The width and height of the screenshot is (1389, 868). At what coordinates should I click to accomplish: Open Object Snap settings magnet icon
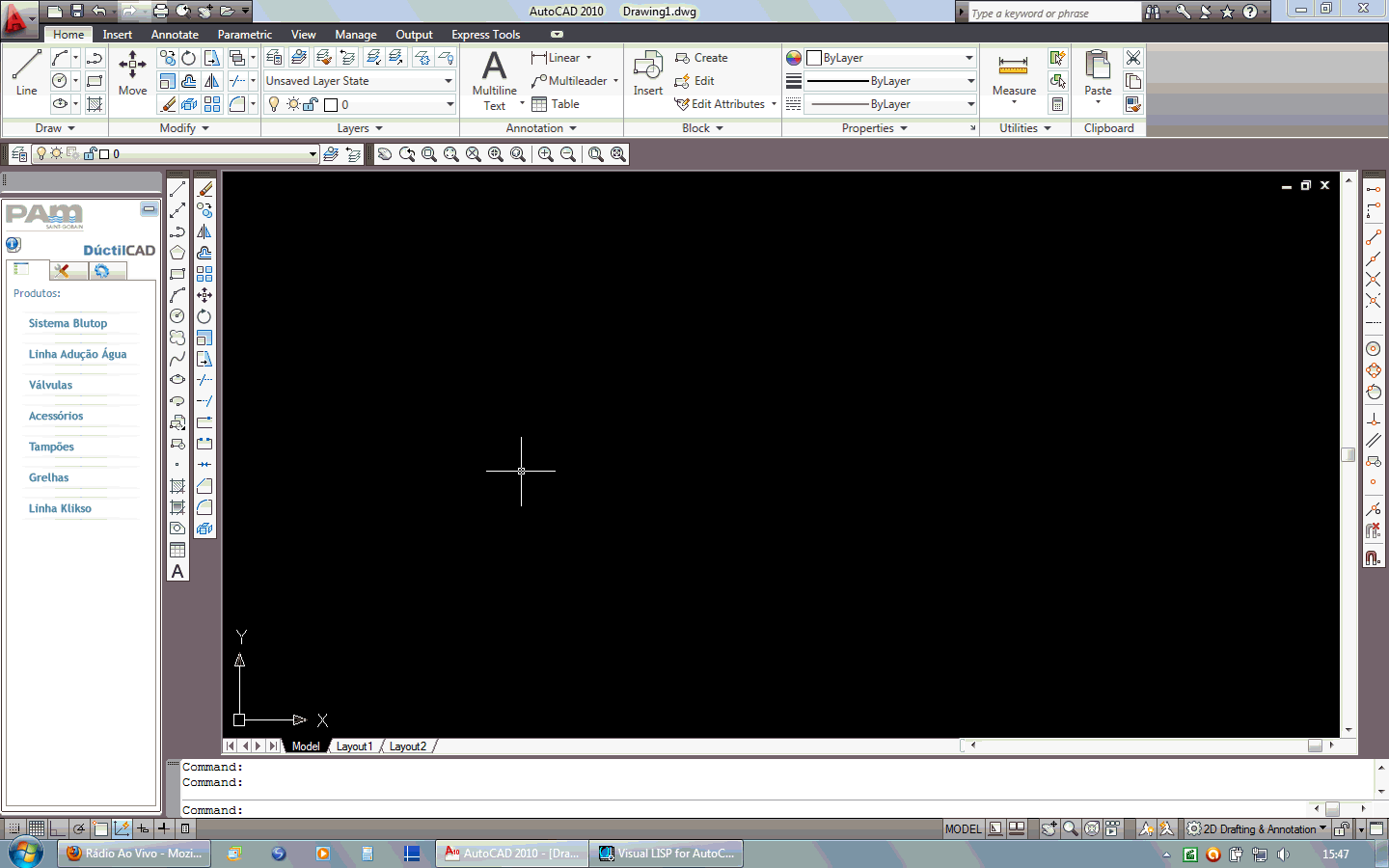(x=1374, y=557)
